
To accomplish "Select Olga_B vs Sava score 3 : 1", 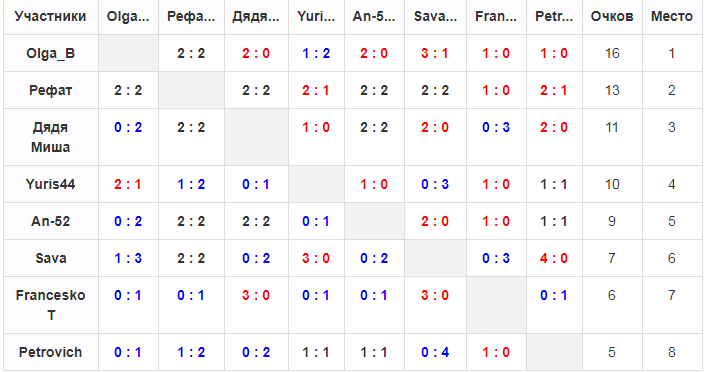I will click(434, 54).
